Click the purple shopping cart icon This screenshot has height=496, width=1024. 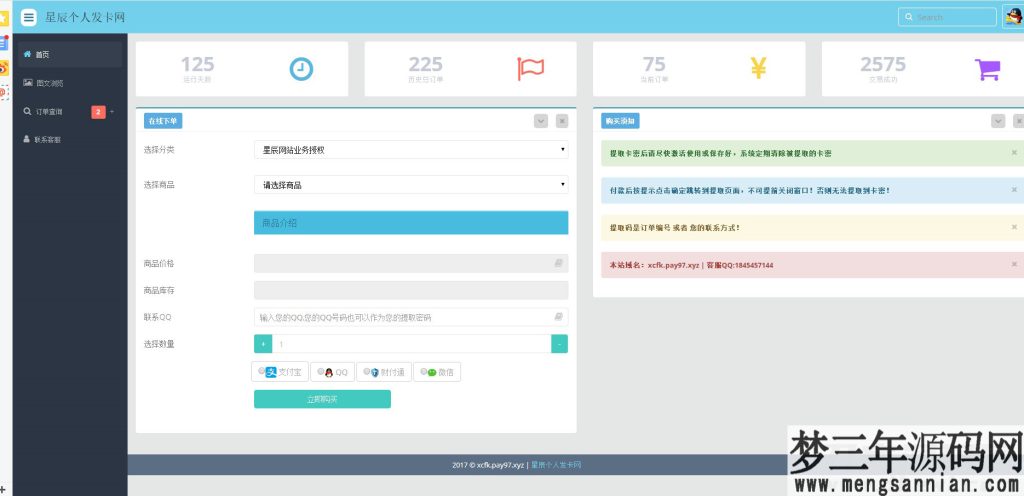click(x=987, y=69)
